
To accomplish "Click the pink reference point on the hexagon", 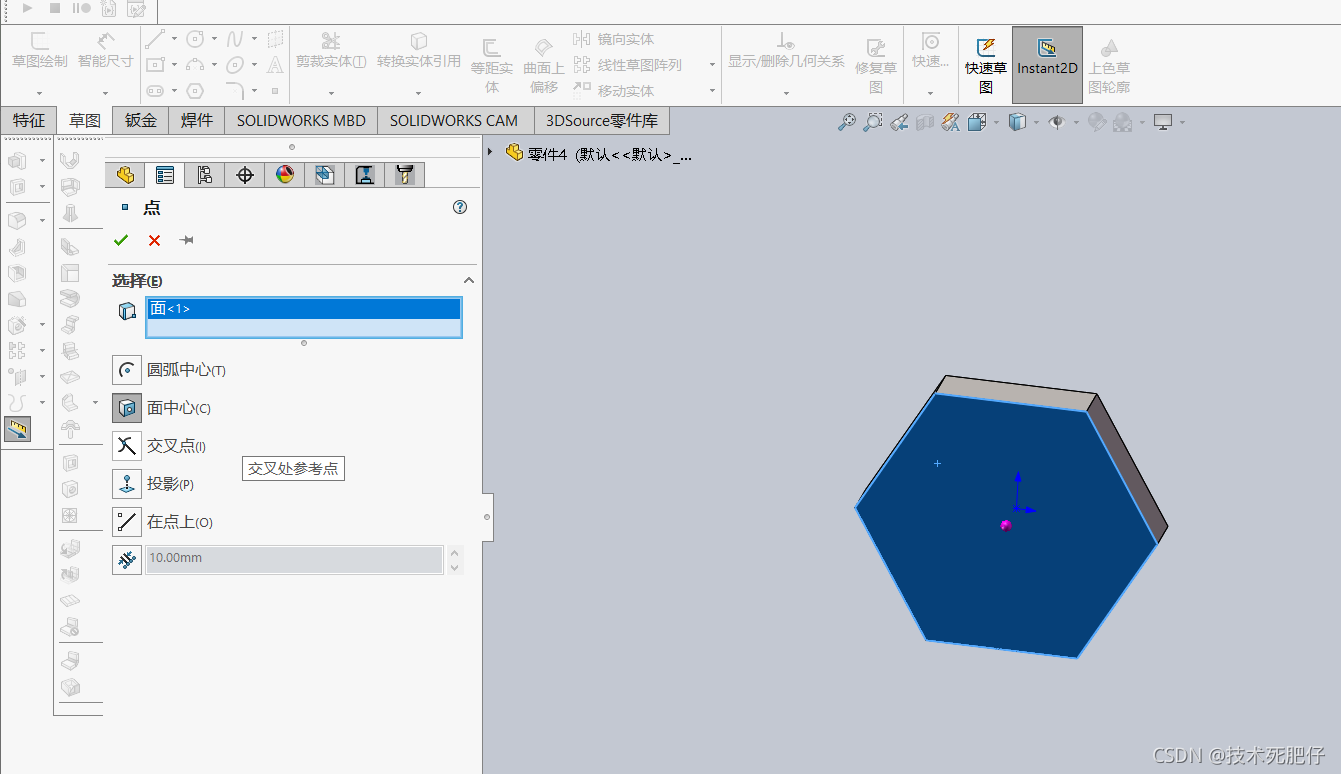I will pos(1005,525).
